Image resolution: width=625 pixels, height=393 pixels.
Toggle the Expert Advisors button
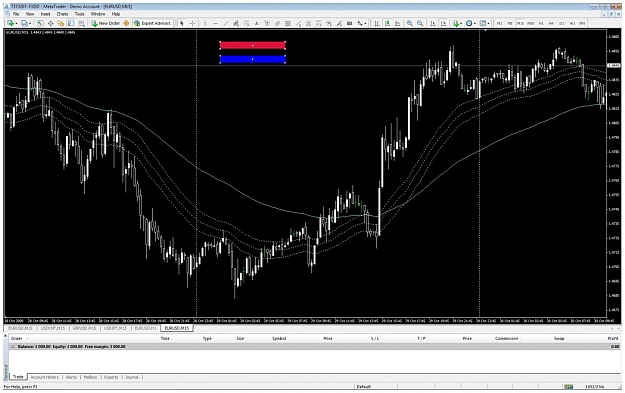[x=153, y=23]
